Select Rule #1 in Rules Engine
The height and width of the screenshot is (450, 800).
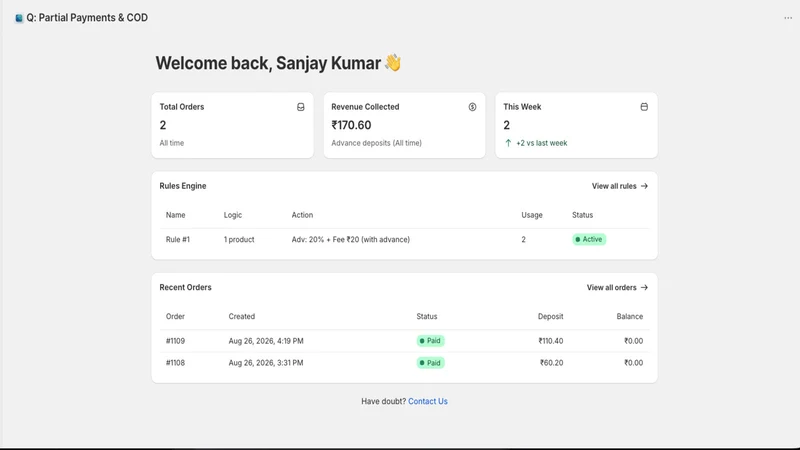point(178,239)
